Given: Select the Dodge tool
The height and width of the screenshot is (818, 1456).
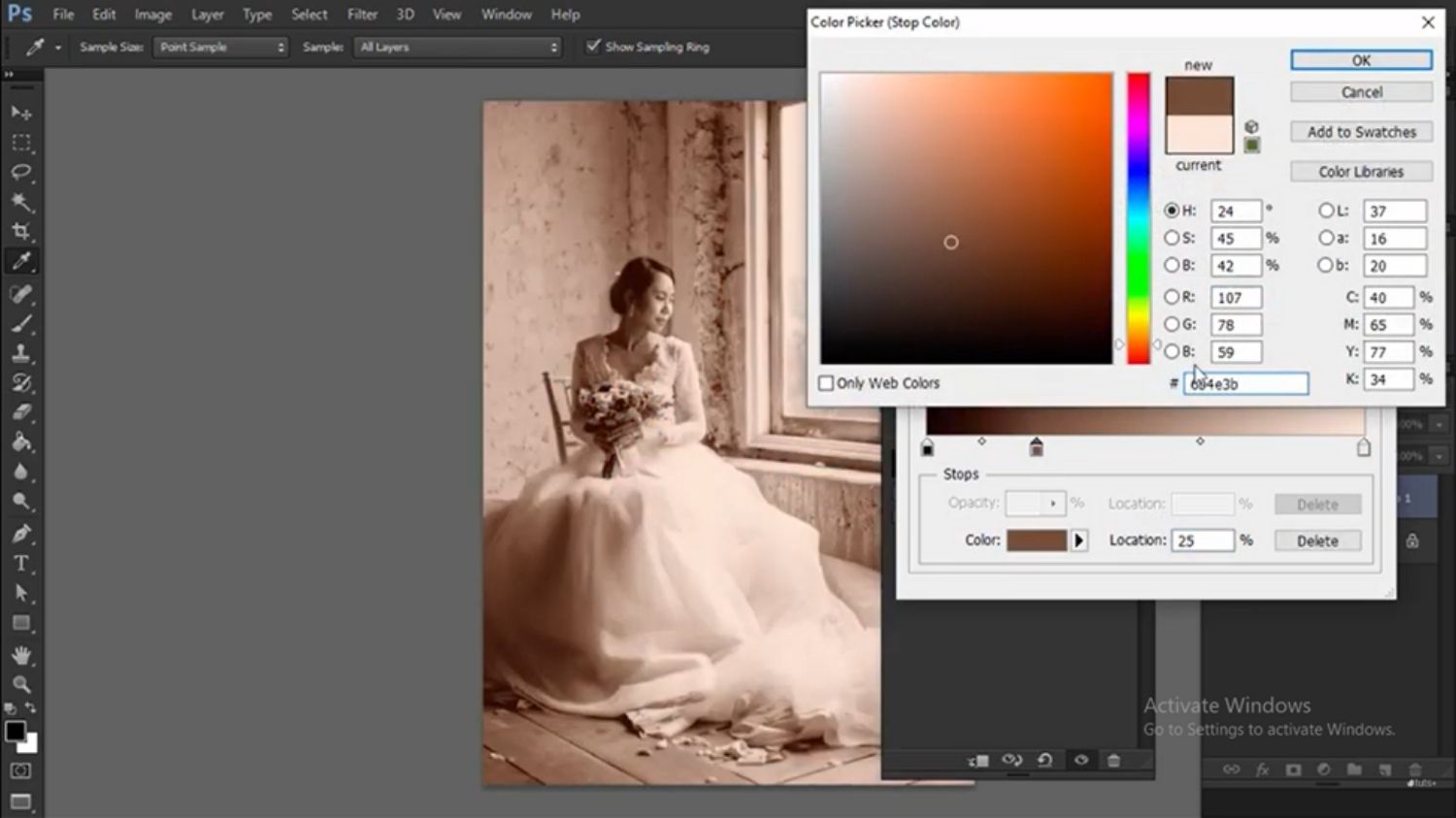Looking at the screenshot, I should click(21, 501).
